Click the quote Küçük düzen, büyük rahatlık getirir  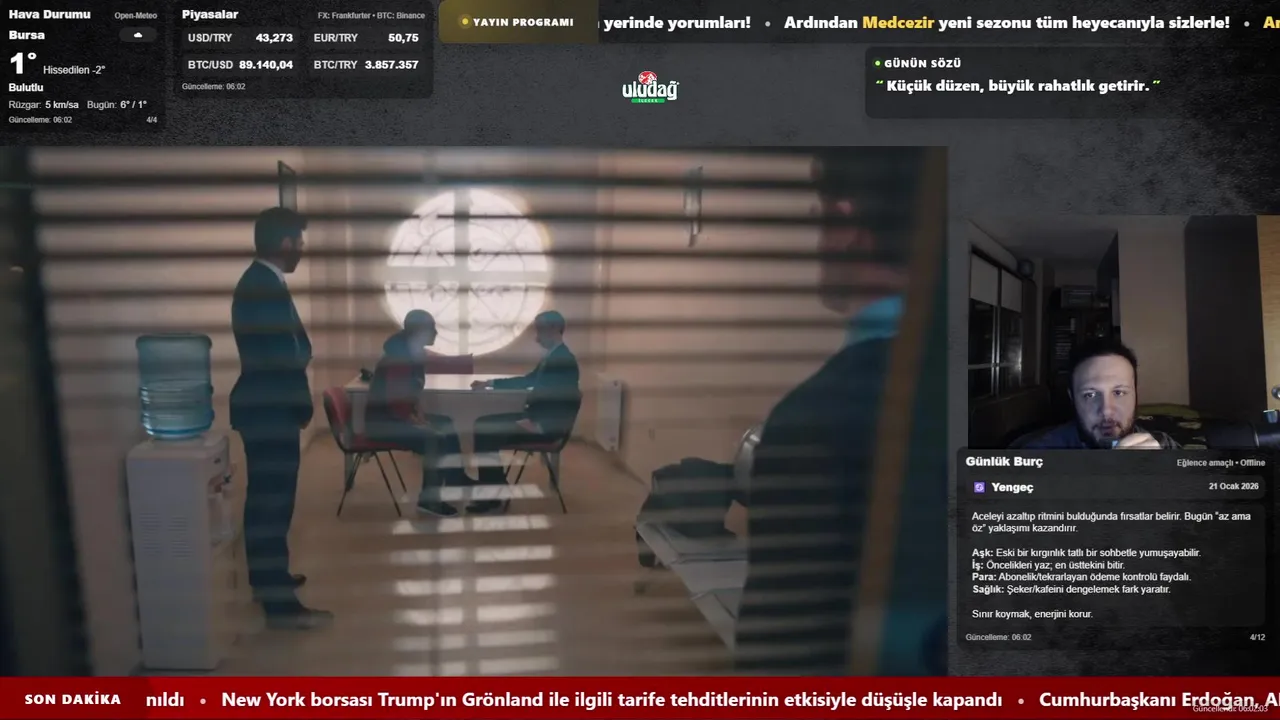click(1018, 86)
